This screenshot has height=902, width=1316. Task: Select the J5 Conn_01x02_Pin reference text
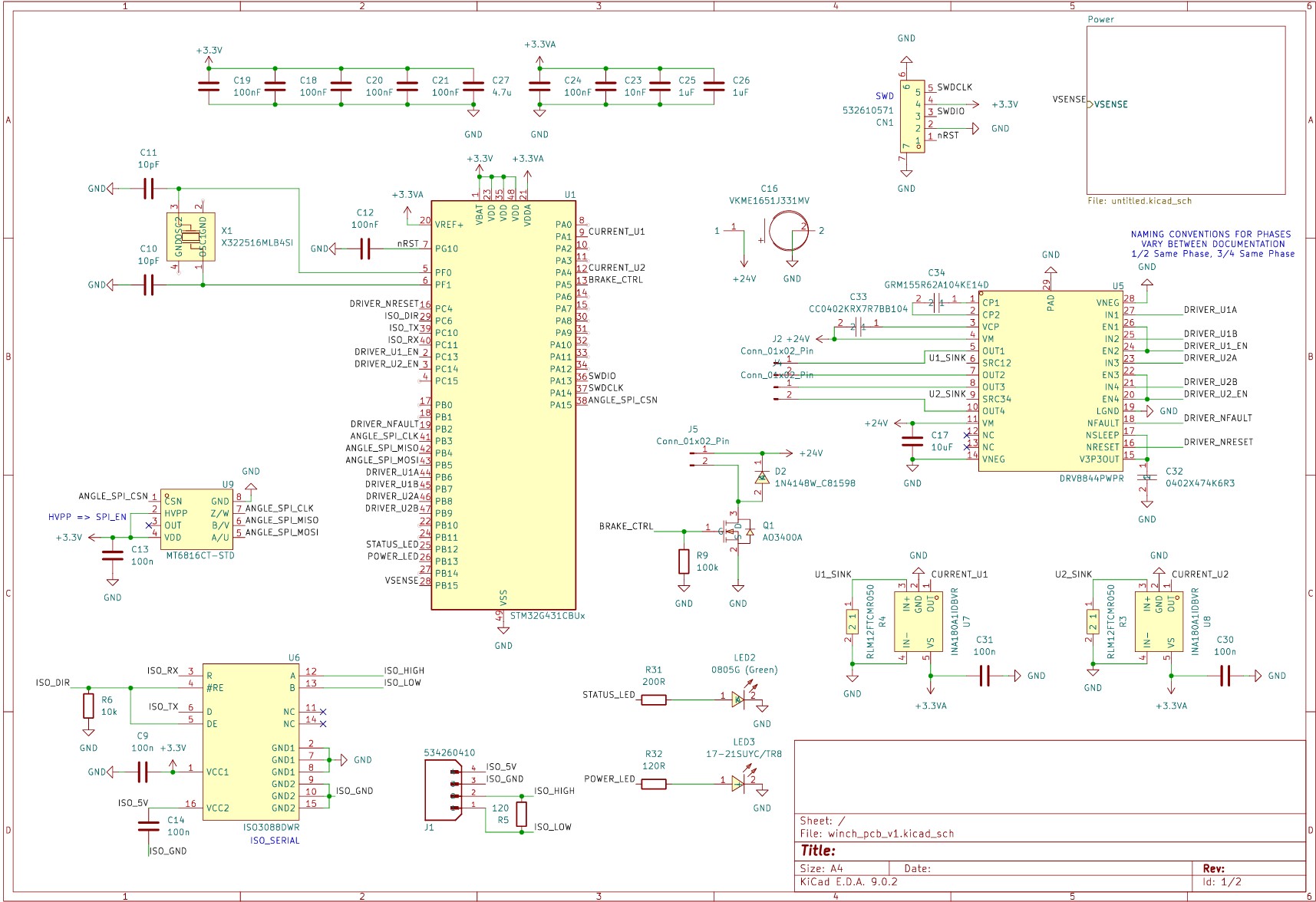tap(692, 430)
